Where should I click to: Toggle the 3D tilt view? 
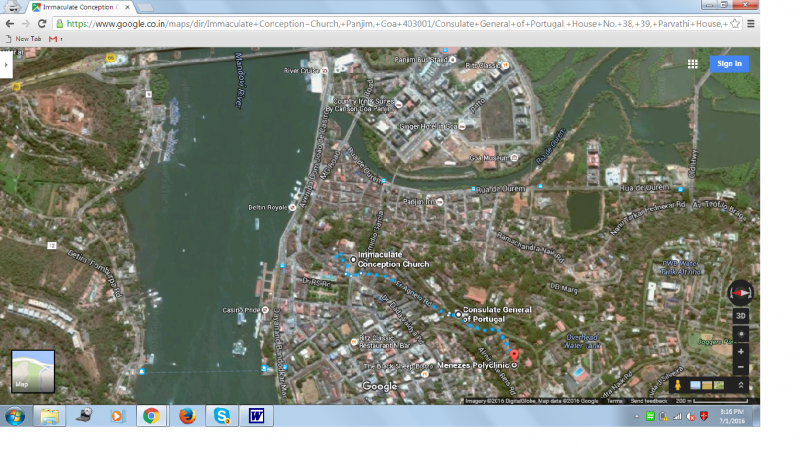tap(741, 315)
